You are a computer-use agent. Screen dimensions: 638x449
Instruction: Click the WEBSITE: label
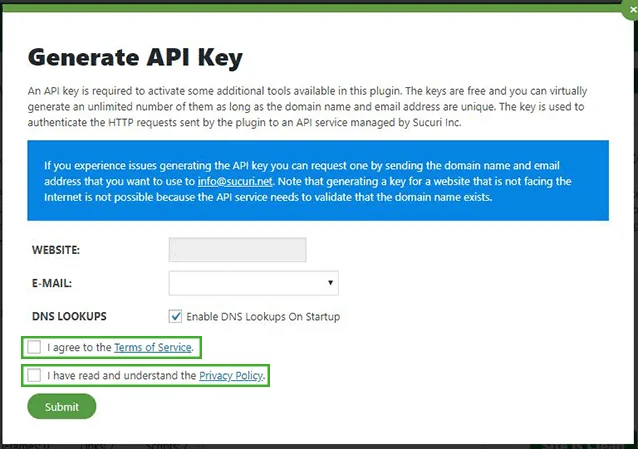click(56, 250)
